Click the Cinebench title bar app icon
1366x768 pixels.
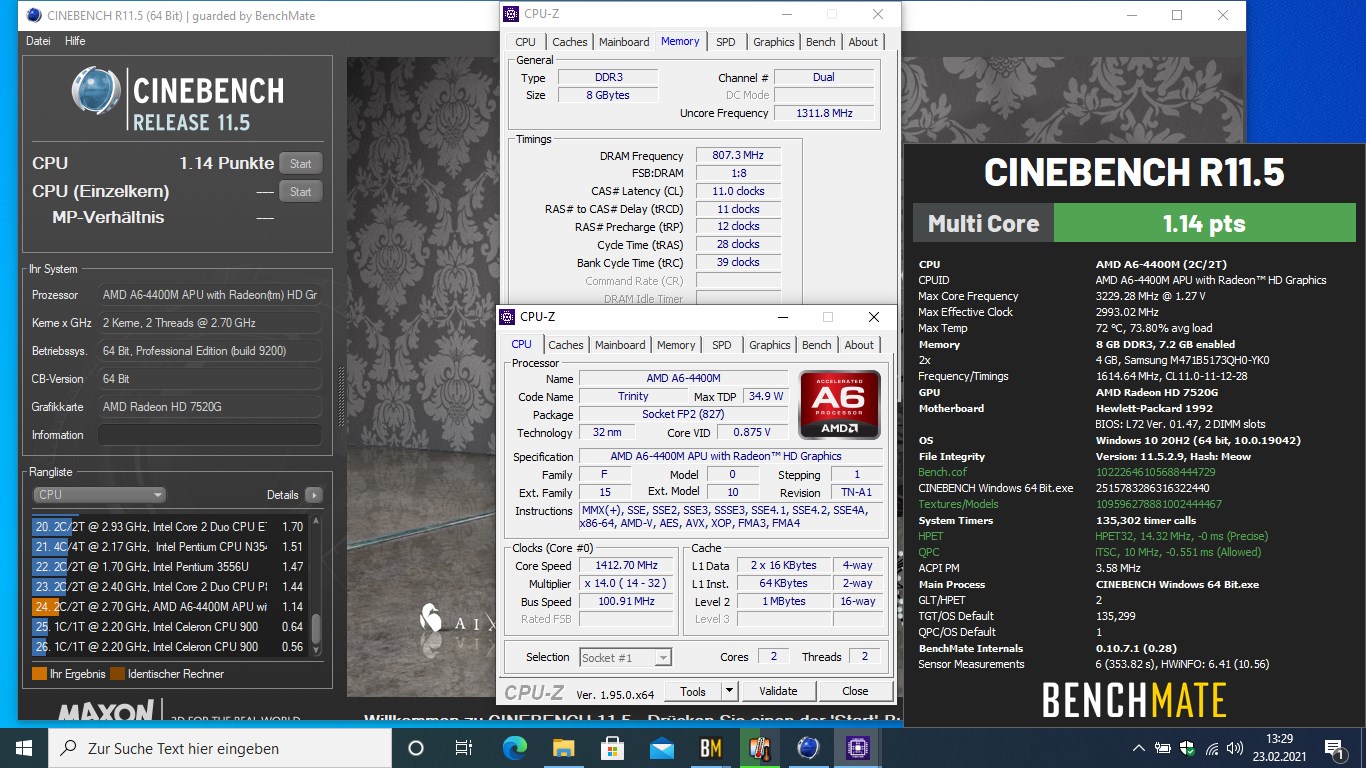click(x=34, y=15)
